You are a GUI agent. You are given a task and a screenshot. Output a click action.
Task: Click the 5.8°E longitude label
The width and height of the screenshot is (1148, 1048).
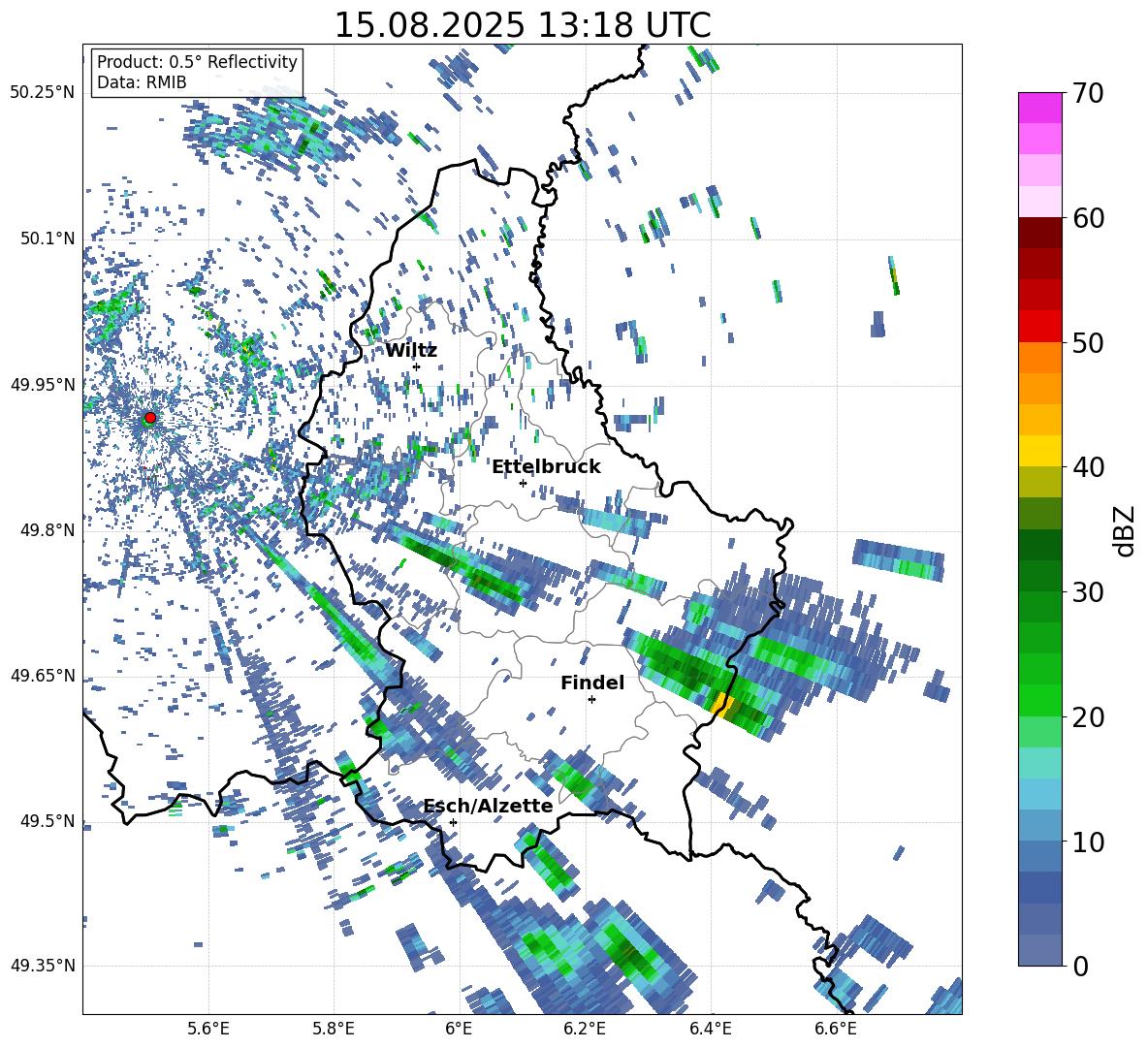click(x=334, y=1029)
